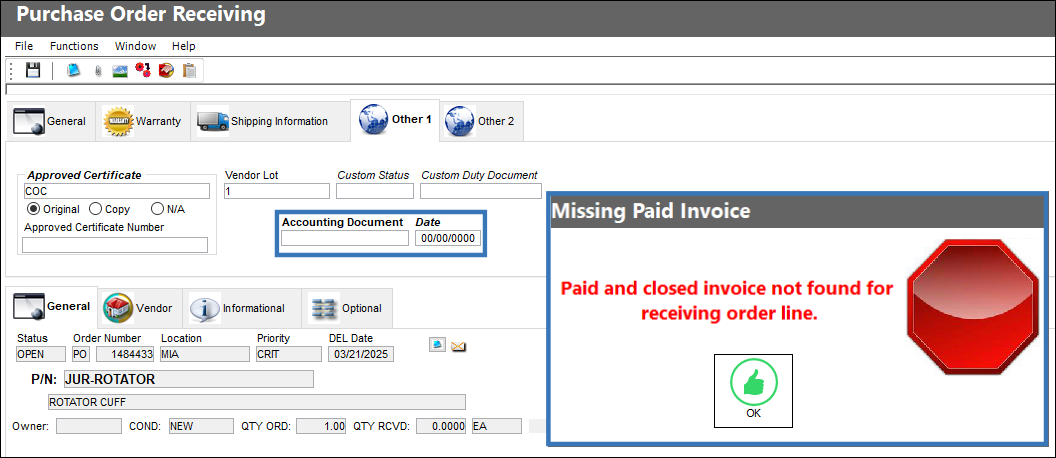Click the envelope email icon beside DEL Date

pyautogui.click(x=459, y=346)
